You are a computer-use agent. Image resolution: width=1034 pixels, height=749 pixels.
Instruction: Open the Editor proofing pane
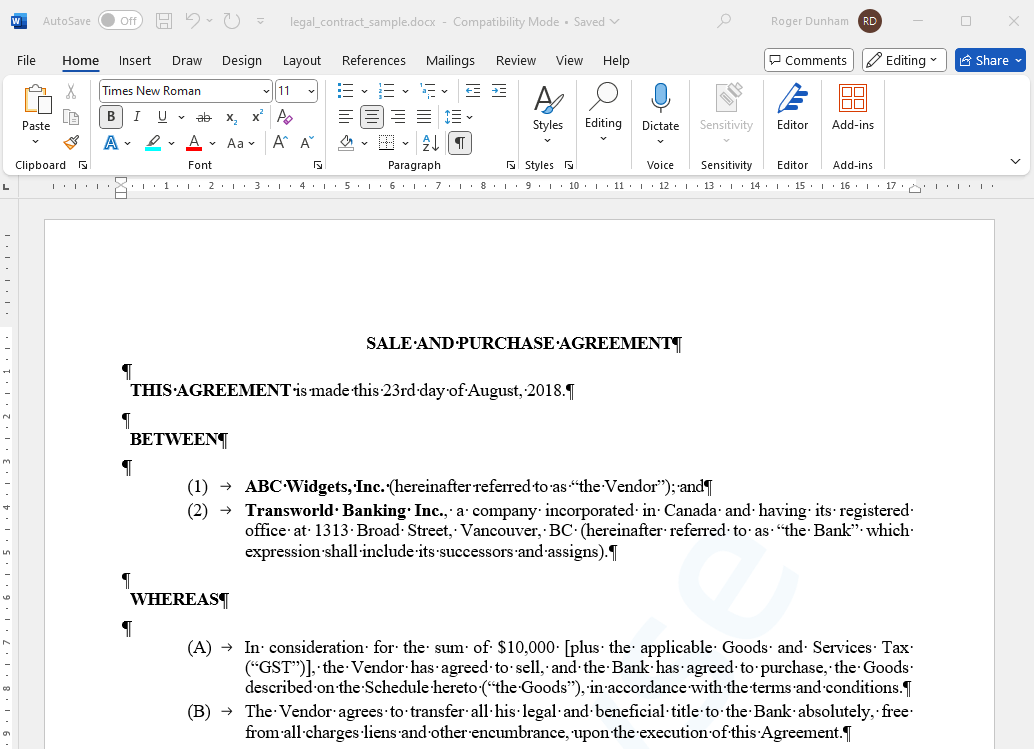(x=792, y=107)
